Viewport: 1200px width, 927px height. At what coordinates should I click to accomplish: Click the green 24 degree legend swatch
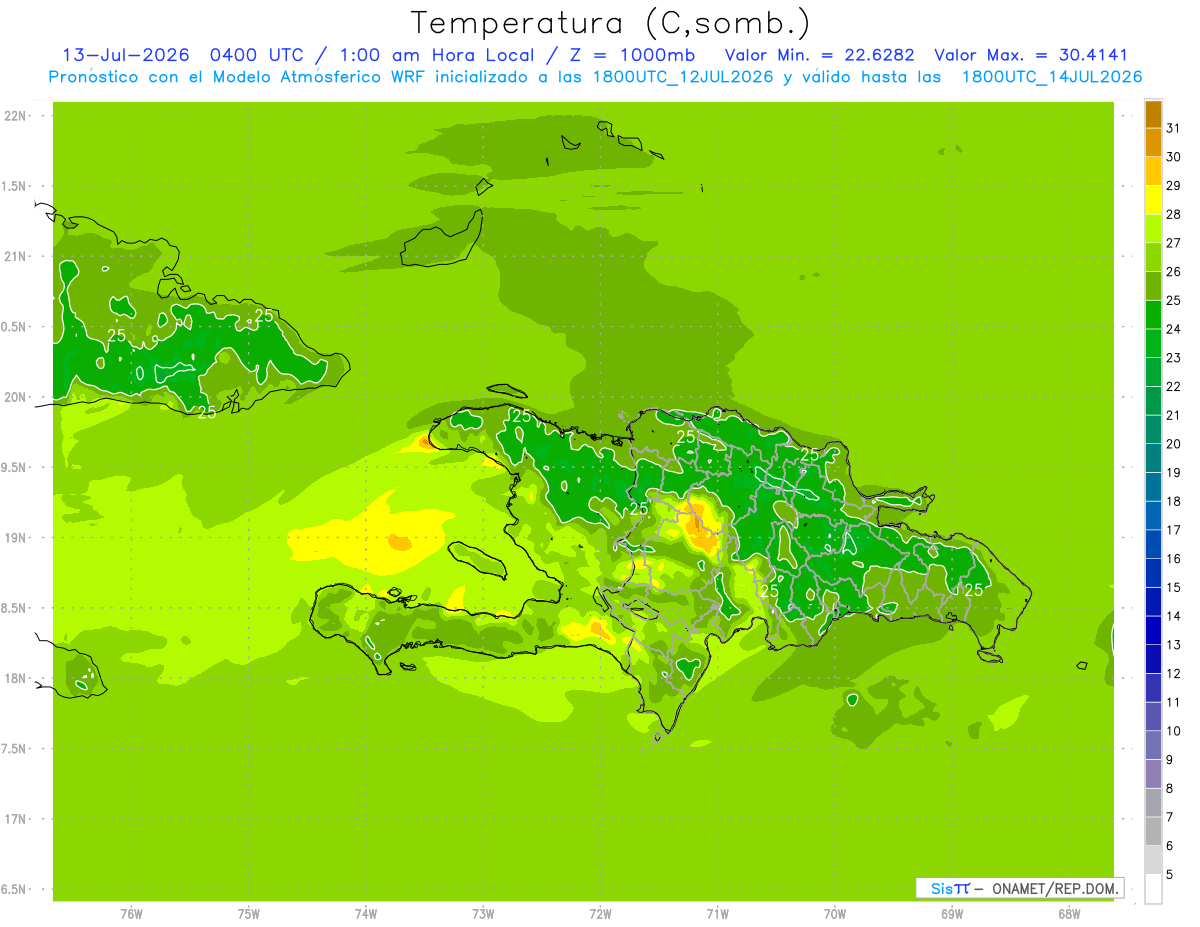pyautogui.click(x=1153, y=315)
